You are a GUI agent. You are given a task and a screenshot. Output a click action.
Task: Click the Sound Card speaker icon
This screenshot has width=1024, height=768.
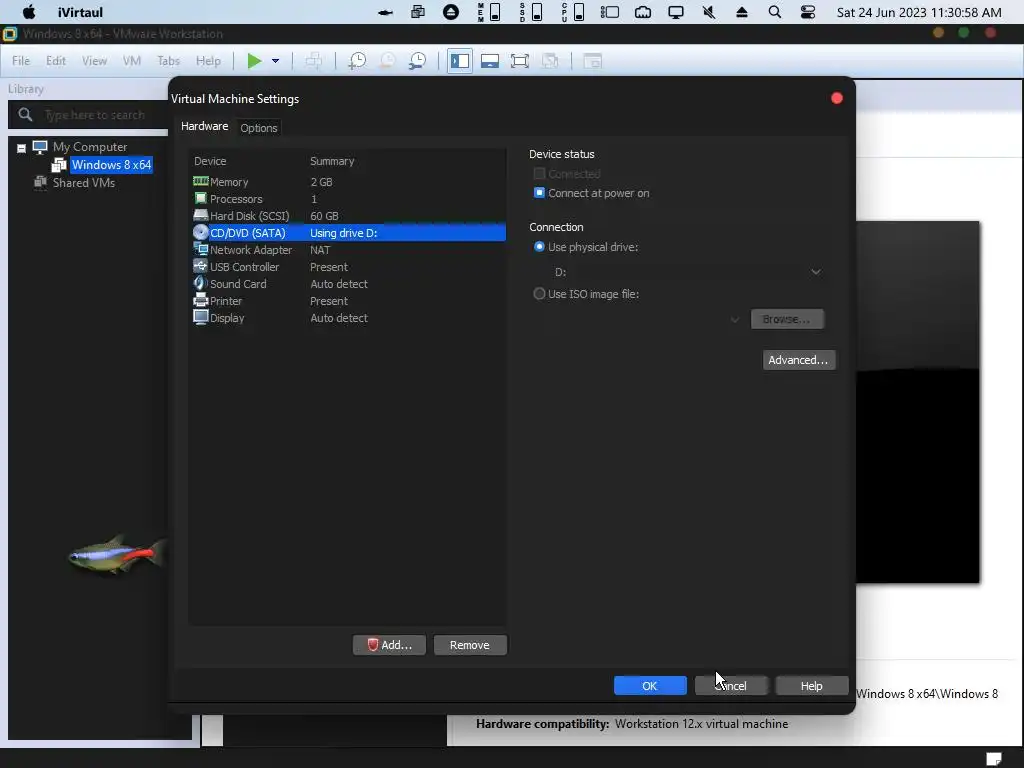point(200,283)
